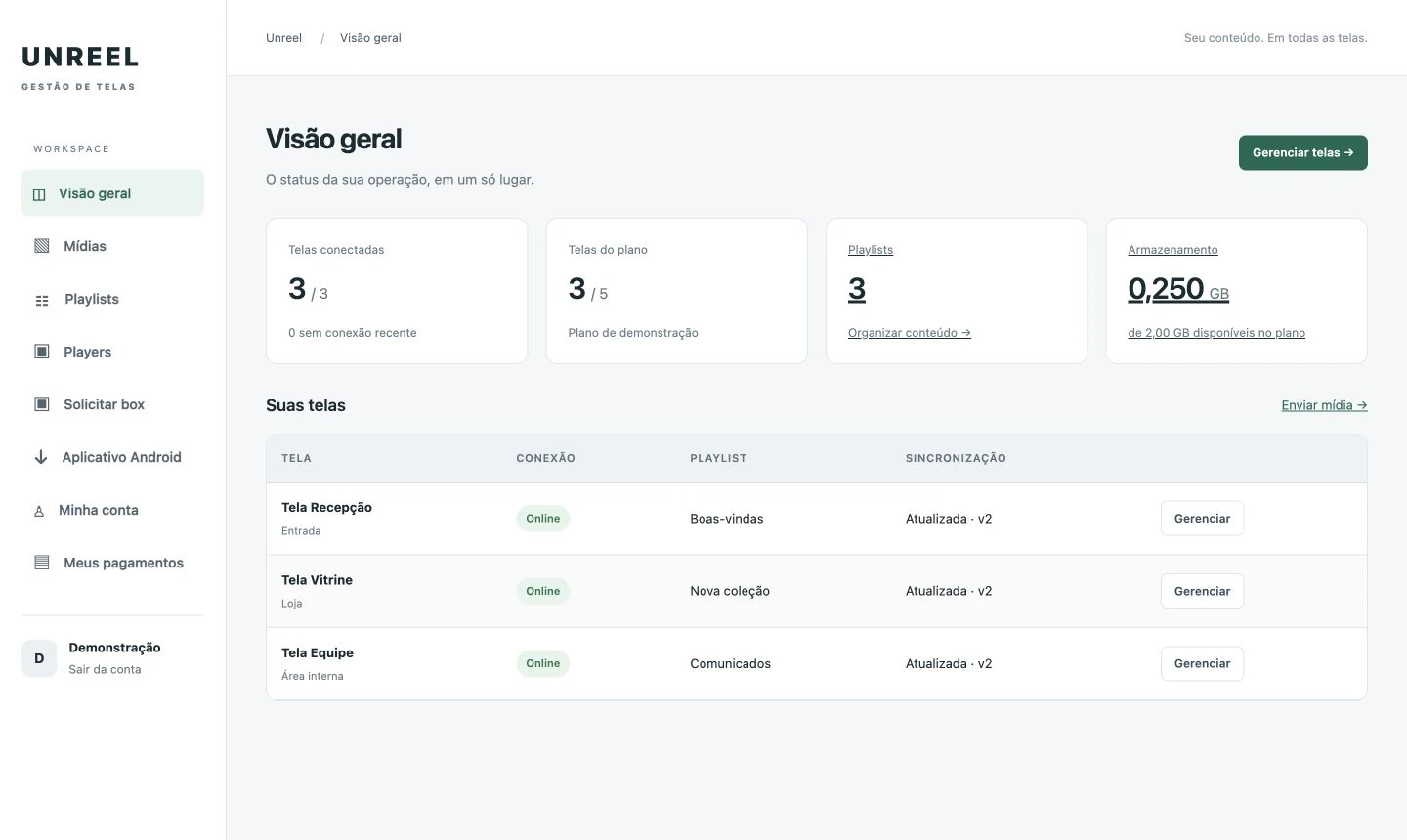Click the Nova coleção playlist cell
Image resolution: width=1407 pixels, height=840 pixels.
pyautogui.click(x=730, y=591)
